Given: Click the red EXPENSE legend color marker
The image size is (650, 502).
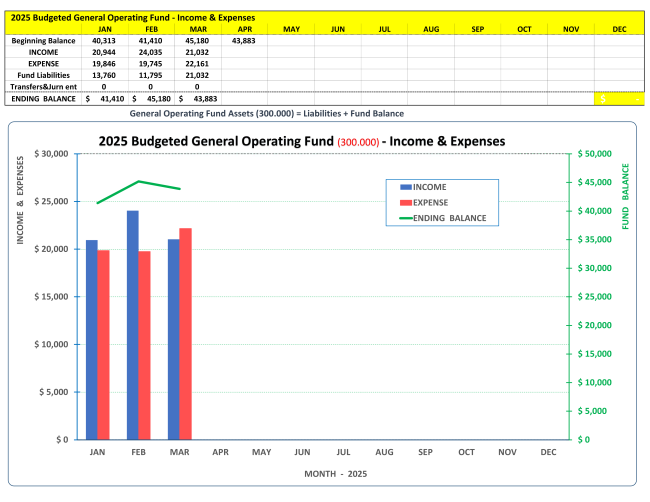Looking at the screenshot, I should click(x=405, y=202).
